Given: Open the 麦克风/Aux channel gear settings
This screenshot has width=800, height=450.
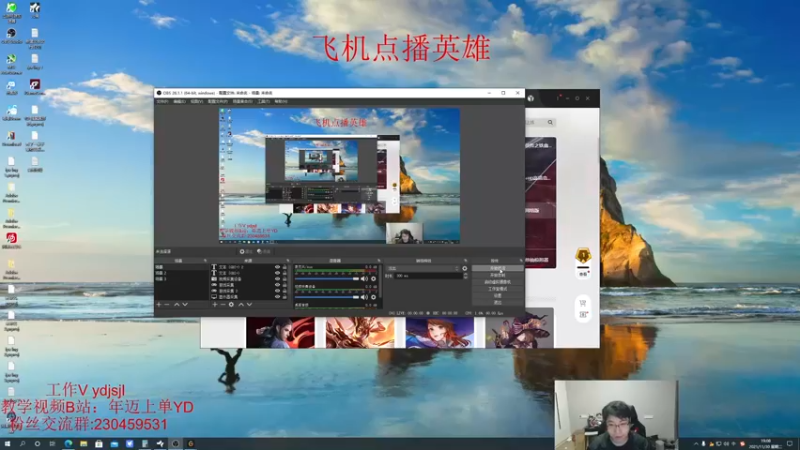Looking at the screenshot, I should pyautogui.click(x=373, y=279).
